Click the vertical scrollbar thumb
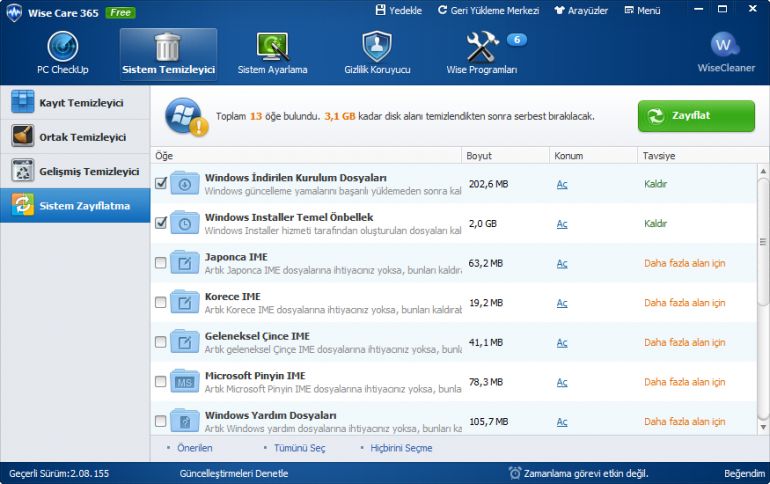 point(763,242)
